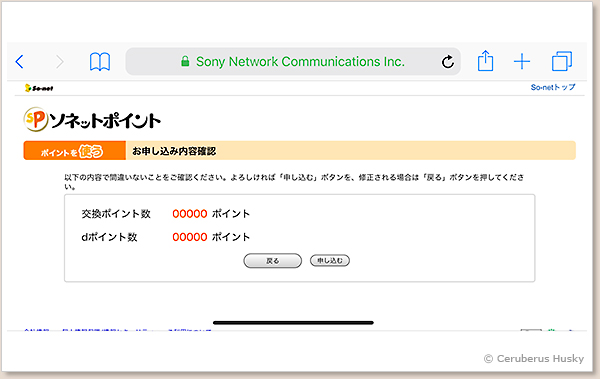
Task: Click the 申し込む button
Action: coord(330,261)
